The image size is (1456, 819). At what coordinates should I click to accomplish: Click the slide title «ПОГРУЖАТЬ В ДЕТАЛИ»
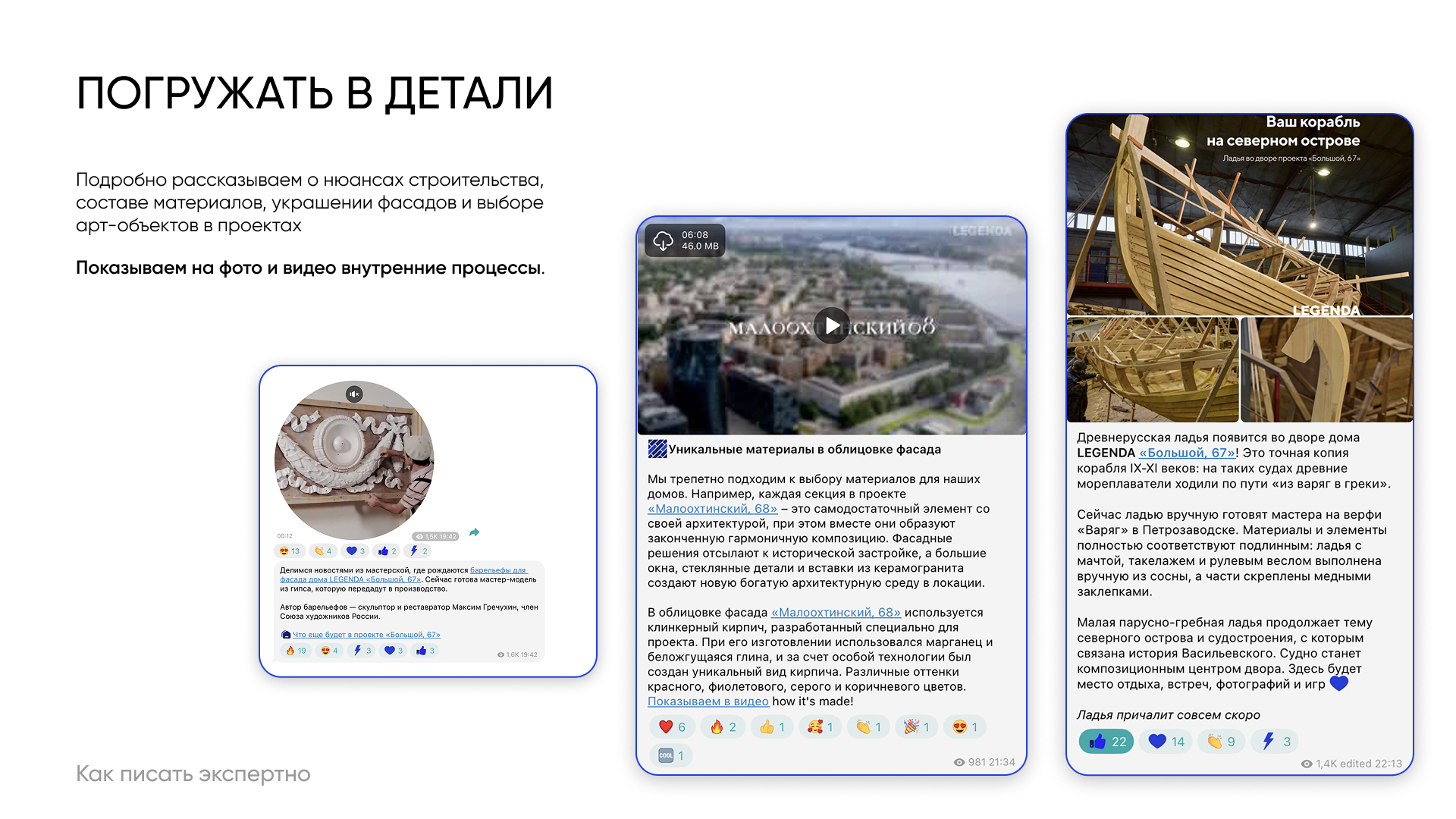[x=315, y=94]
